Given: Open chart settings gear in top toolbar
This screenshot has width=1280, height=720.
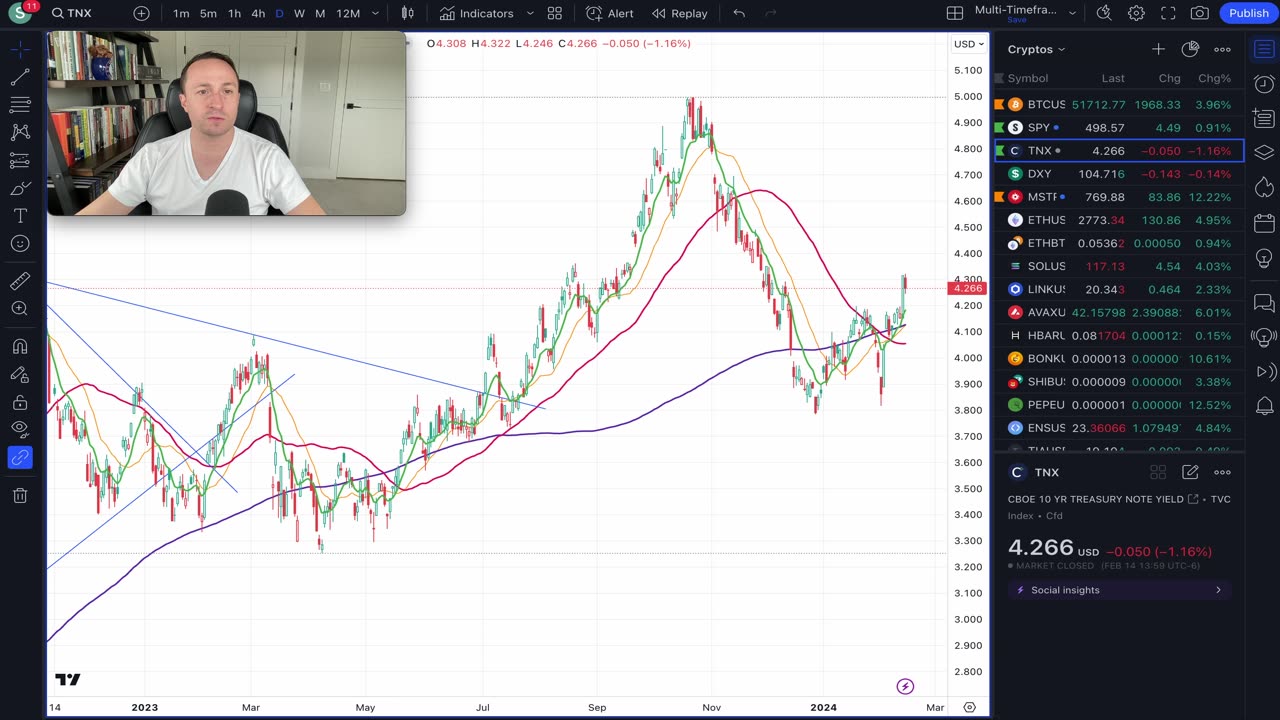Looking at the screenshot, I should click(x=1136, y=13).
